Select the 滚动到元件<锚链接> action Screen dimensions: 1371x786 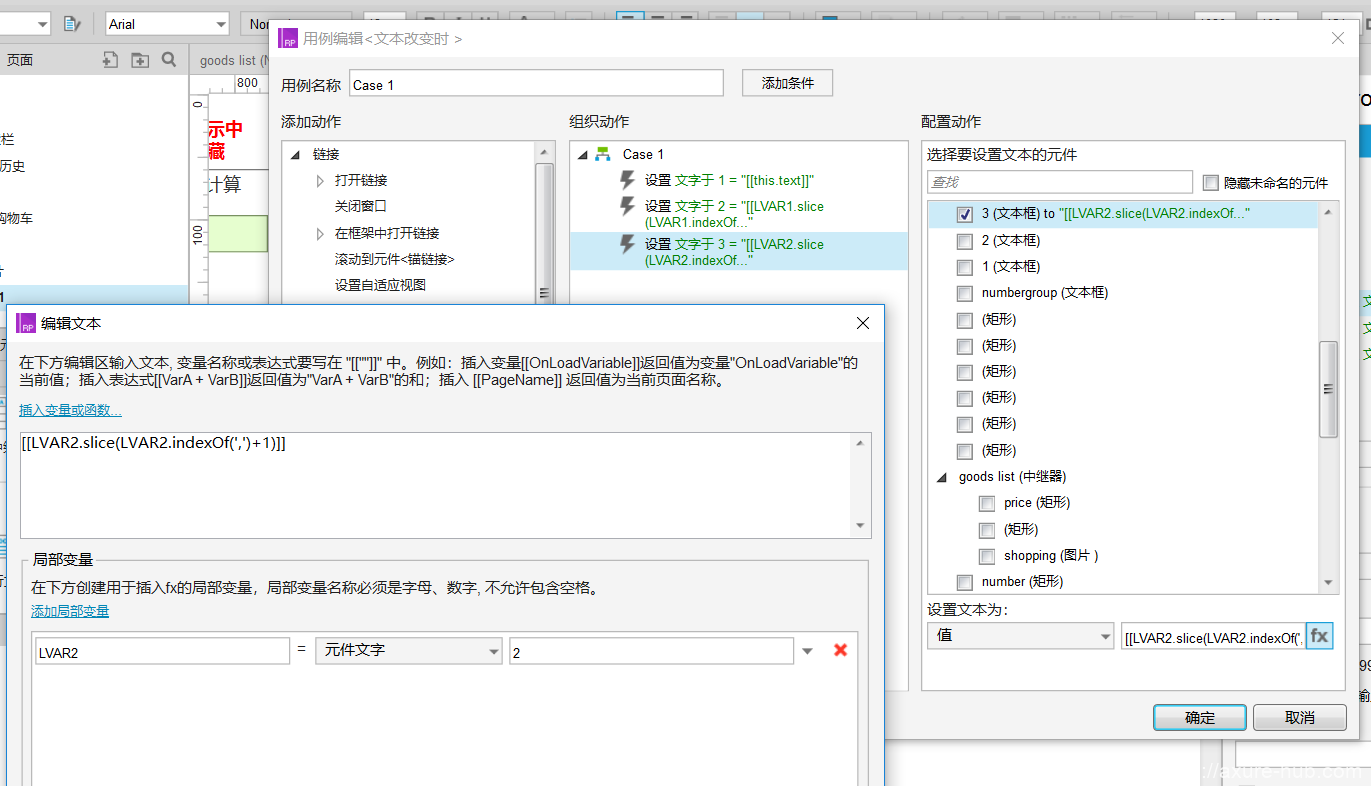(x=395, y=259)
